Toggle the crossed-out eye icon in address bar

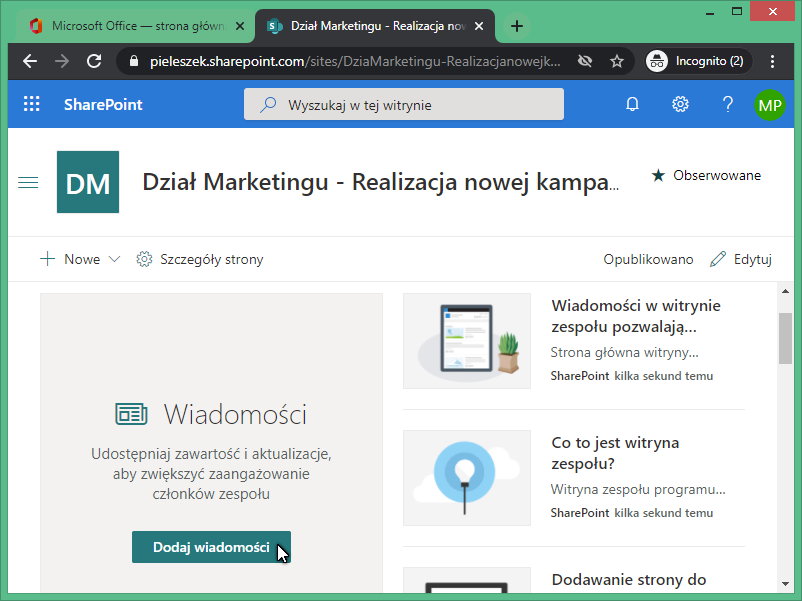[589, 61]
